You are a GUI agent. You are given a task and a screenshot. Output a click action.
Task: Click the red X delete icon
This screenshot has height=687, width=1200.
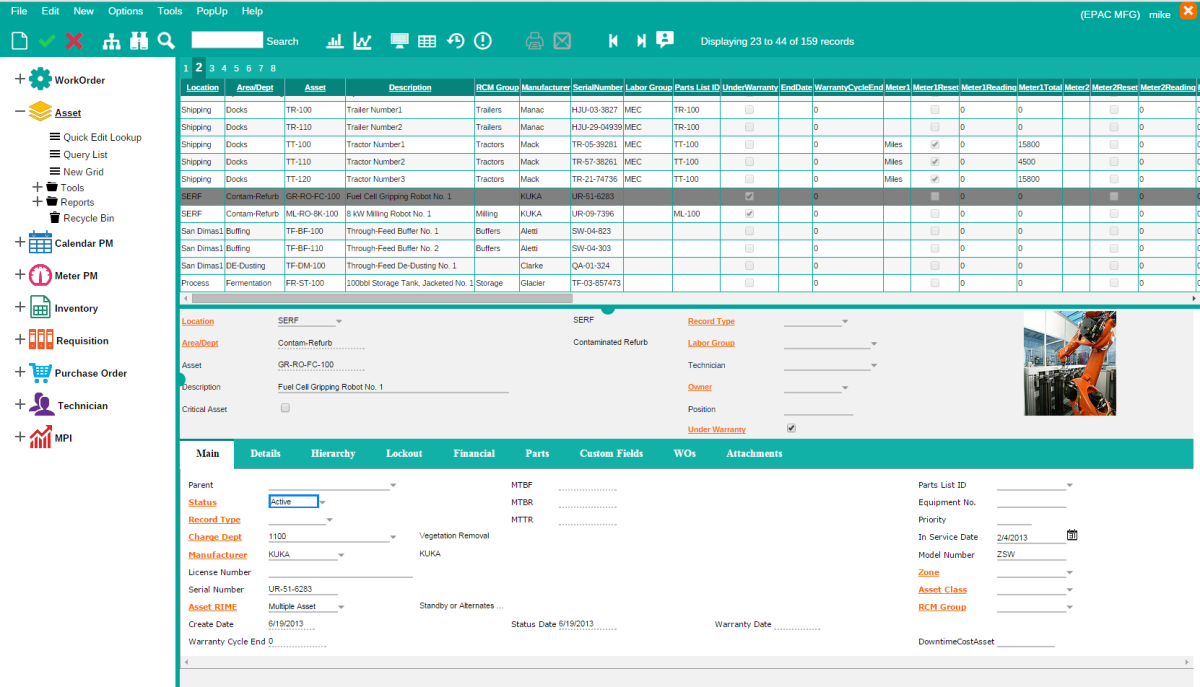74,41
